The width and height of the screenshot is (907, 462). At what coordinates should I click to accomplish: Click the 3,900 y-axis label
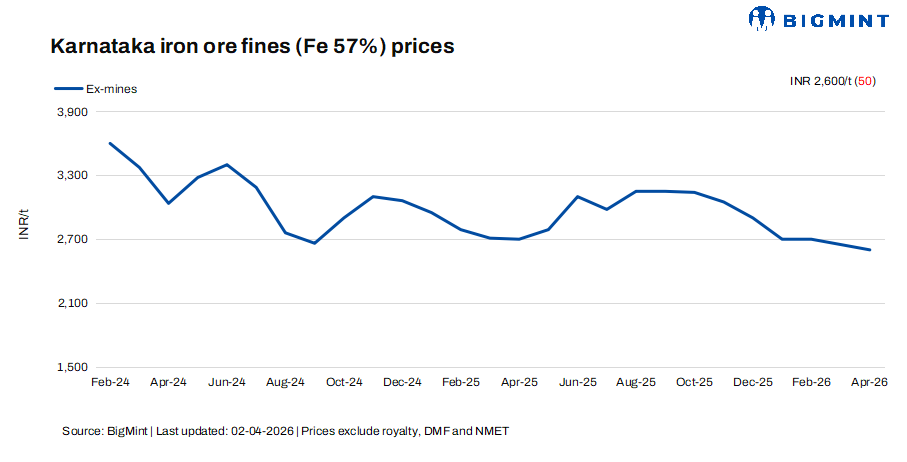(x=73, y=112)
